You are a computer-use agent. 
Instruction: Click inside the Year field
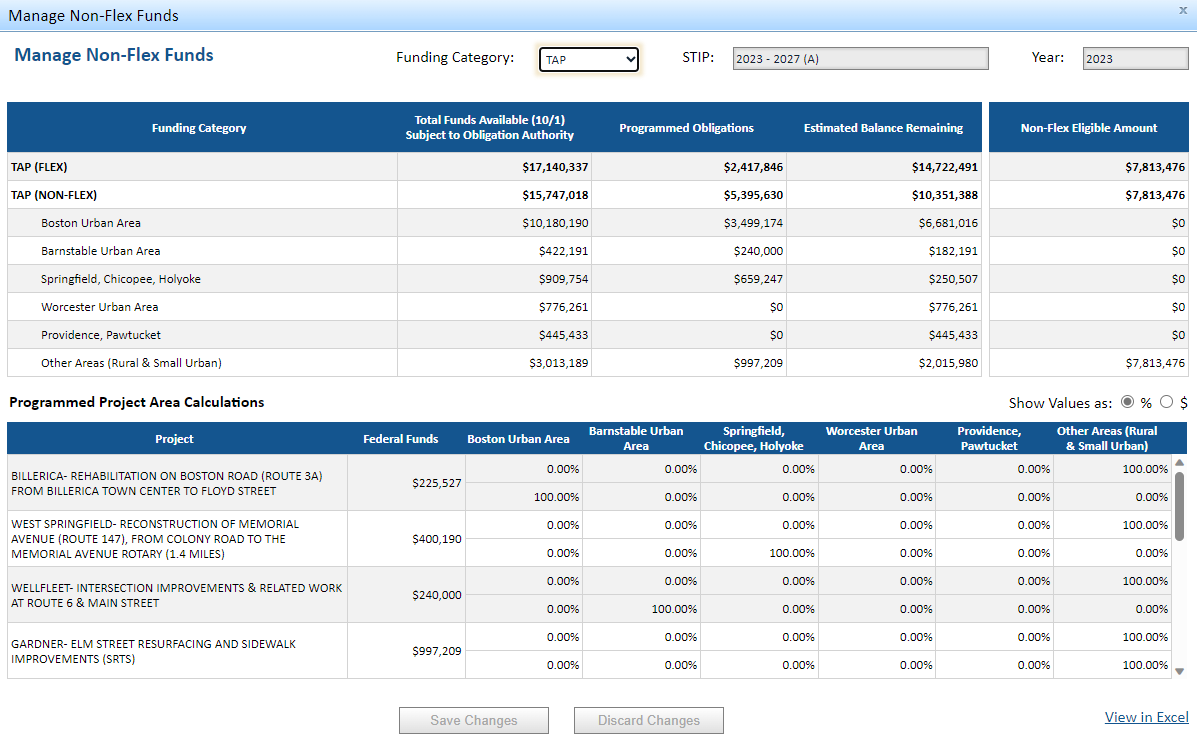[1135, 58]
